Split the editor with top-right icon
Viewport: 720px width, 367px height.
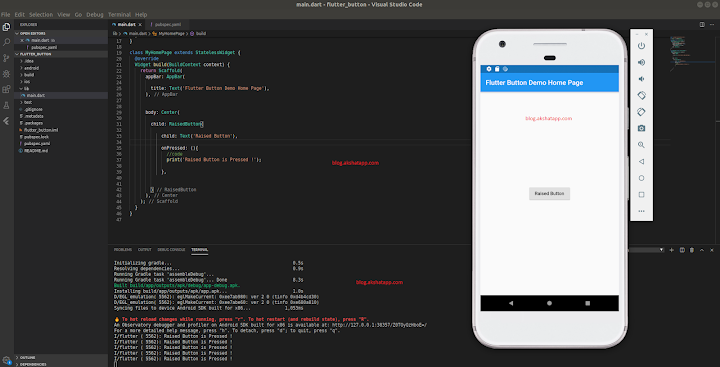pyautogui.click(x=702, y=24)
